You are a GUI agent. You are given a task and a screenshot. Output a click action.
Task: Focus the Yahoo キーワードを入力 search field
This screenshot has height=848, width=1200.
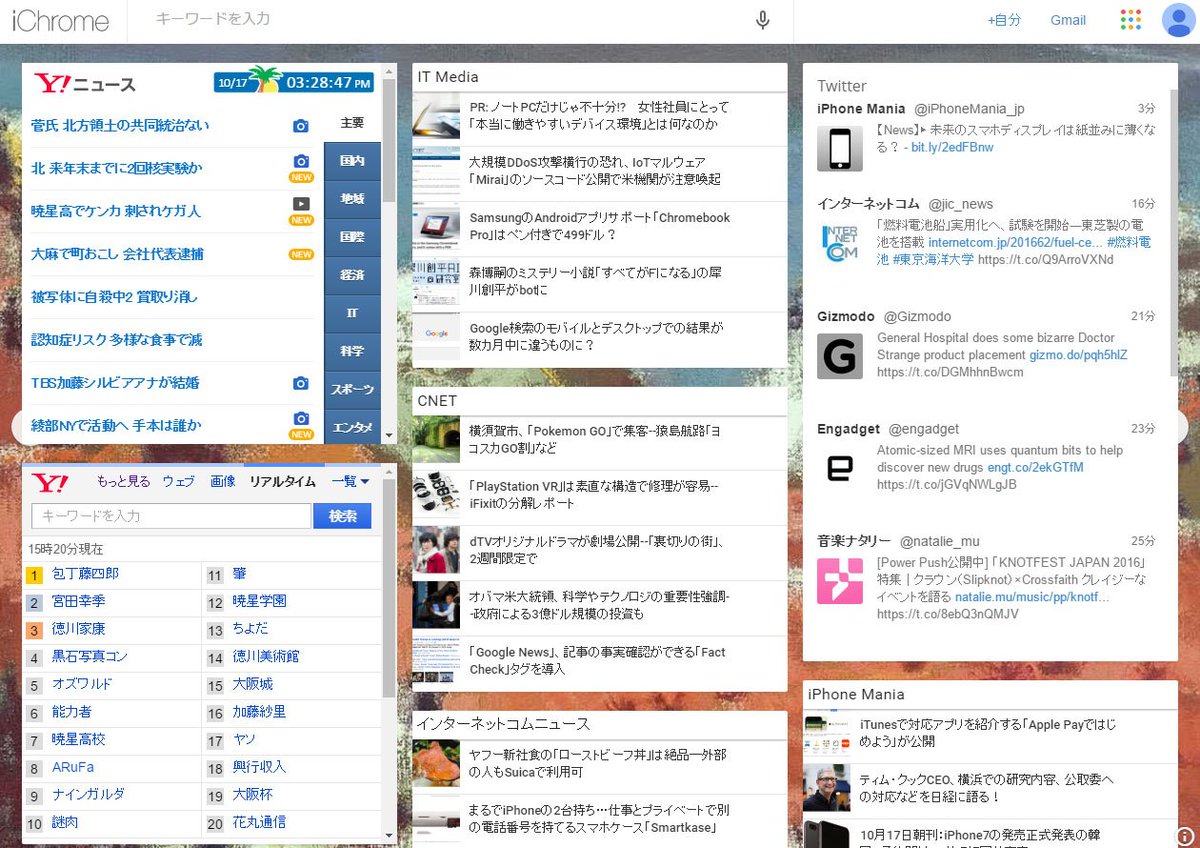pos(171,516)
